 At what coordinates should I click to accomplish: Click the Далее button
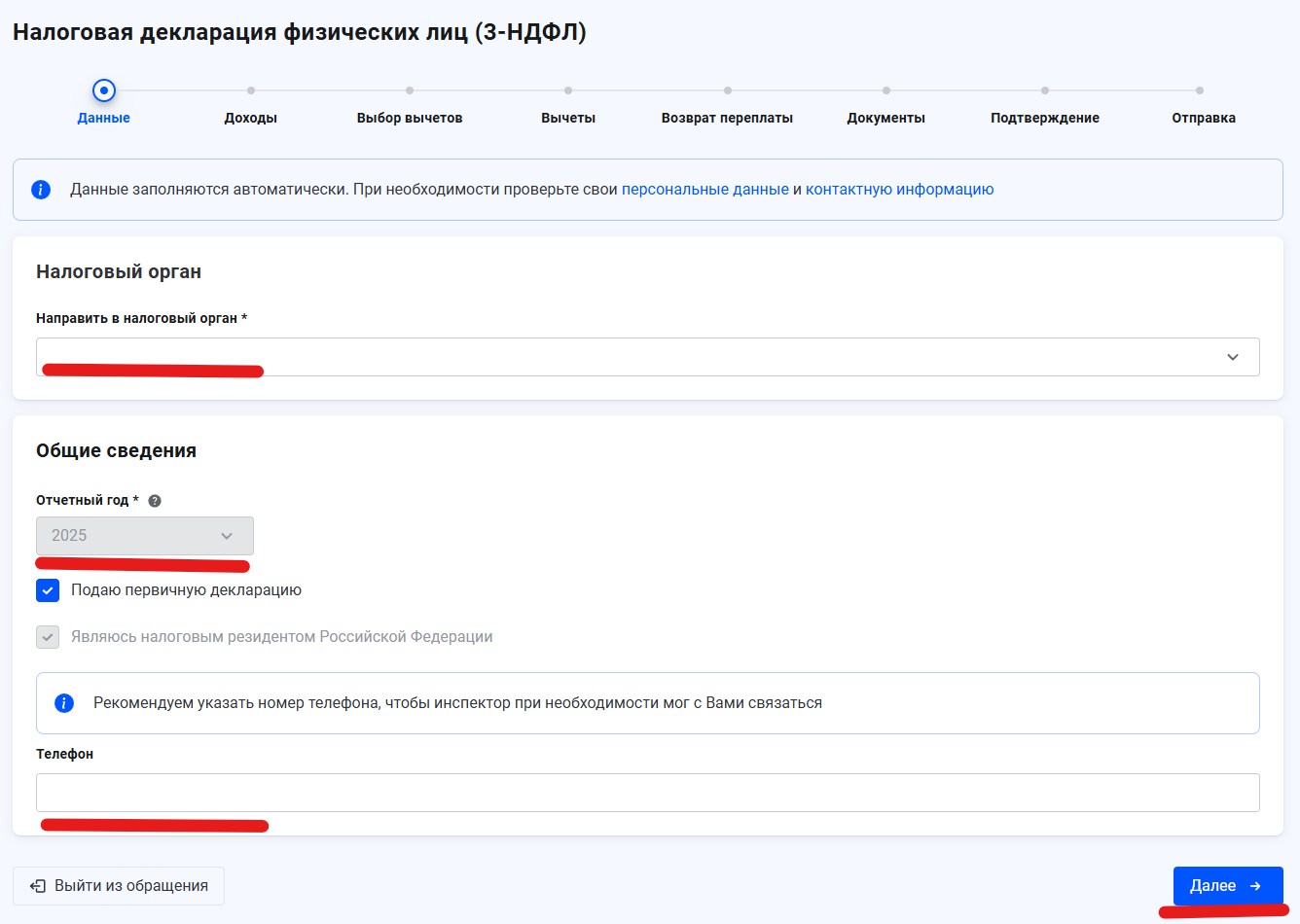click(1228, 885)
